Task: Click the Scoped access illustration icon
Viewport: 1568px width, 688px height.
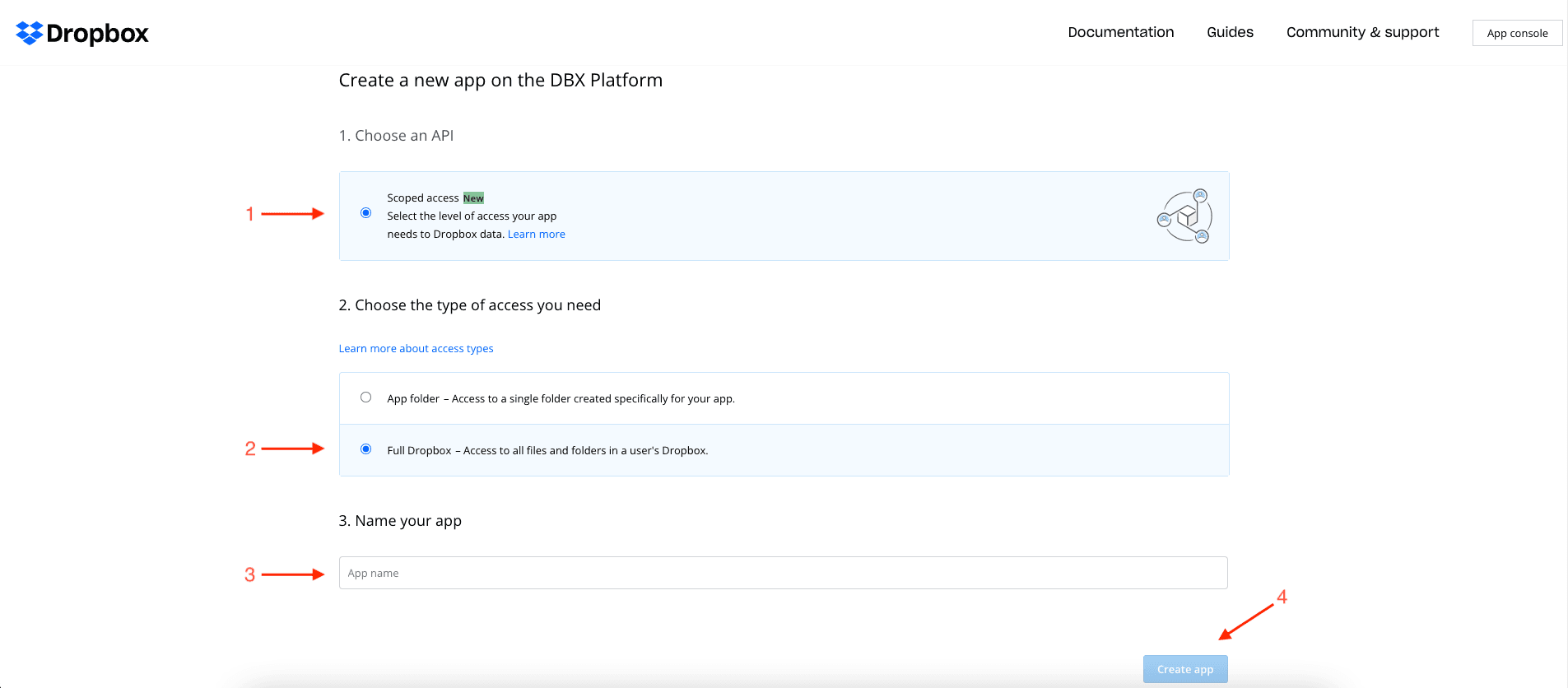Action: (x=1184, y=216)
